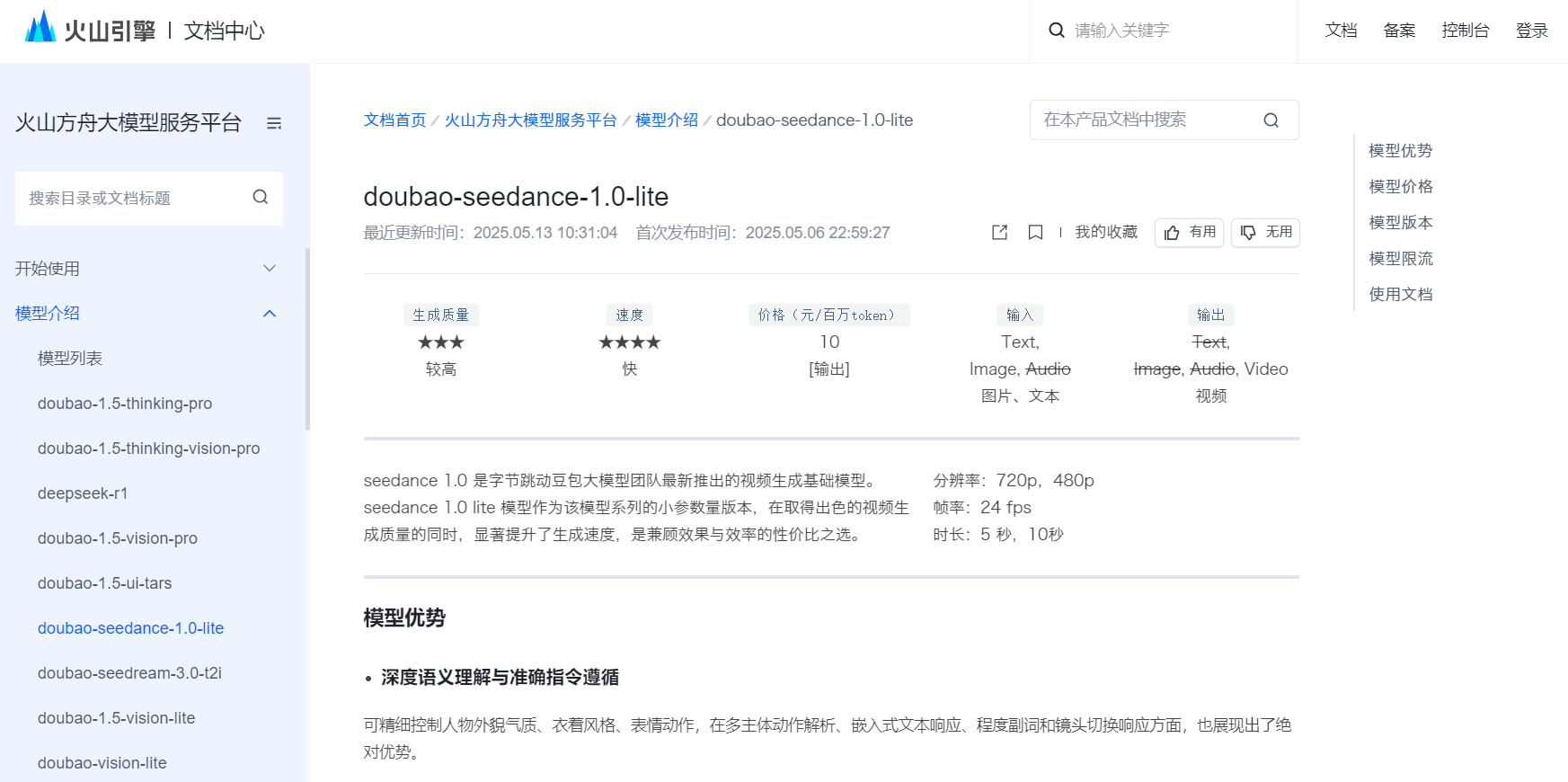Click the 输出 label tag

tap(1210, 315)
